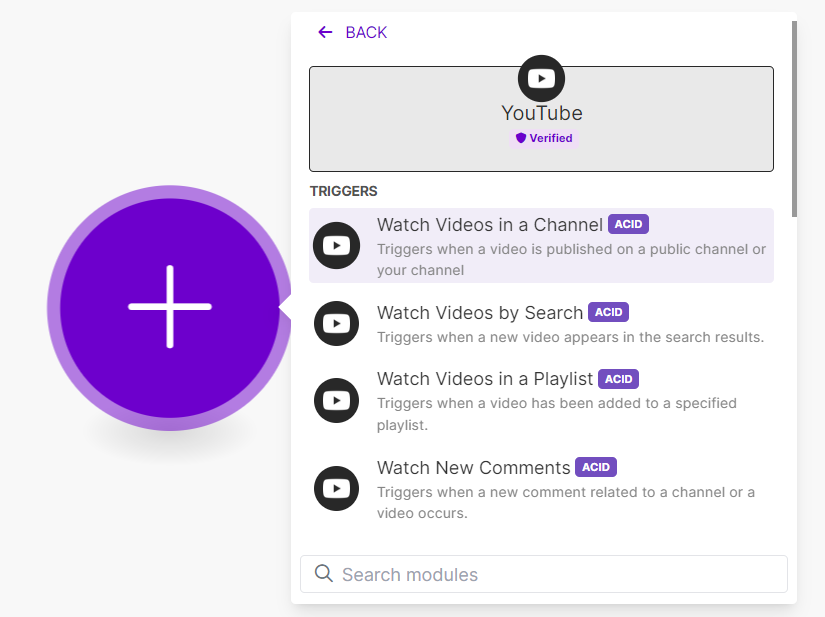Select Watch Videos in a Channel trigger
Screen dimensions: 825x617
541,246
